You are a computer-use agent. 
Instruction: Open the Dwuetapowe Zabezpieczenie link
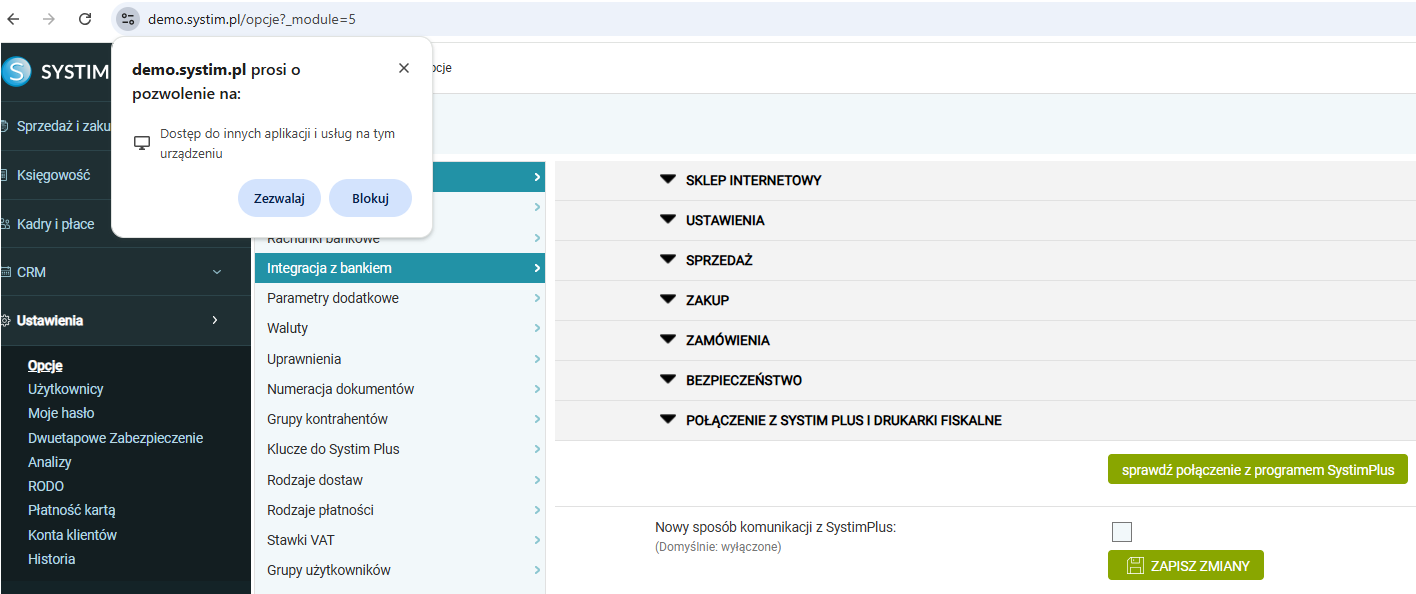pyautogui.click(x=115, y=438)
